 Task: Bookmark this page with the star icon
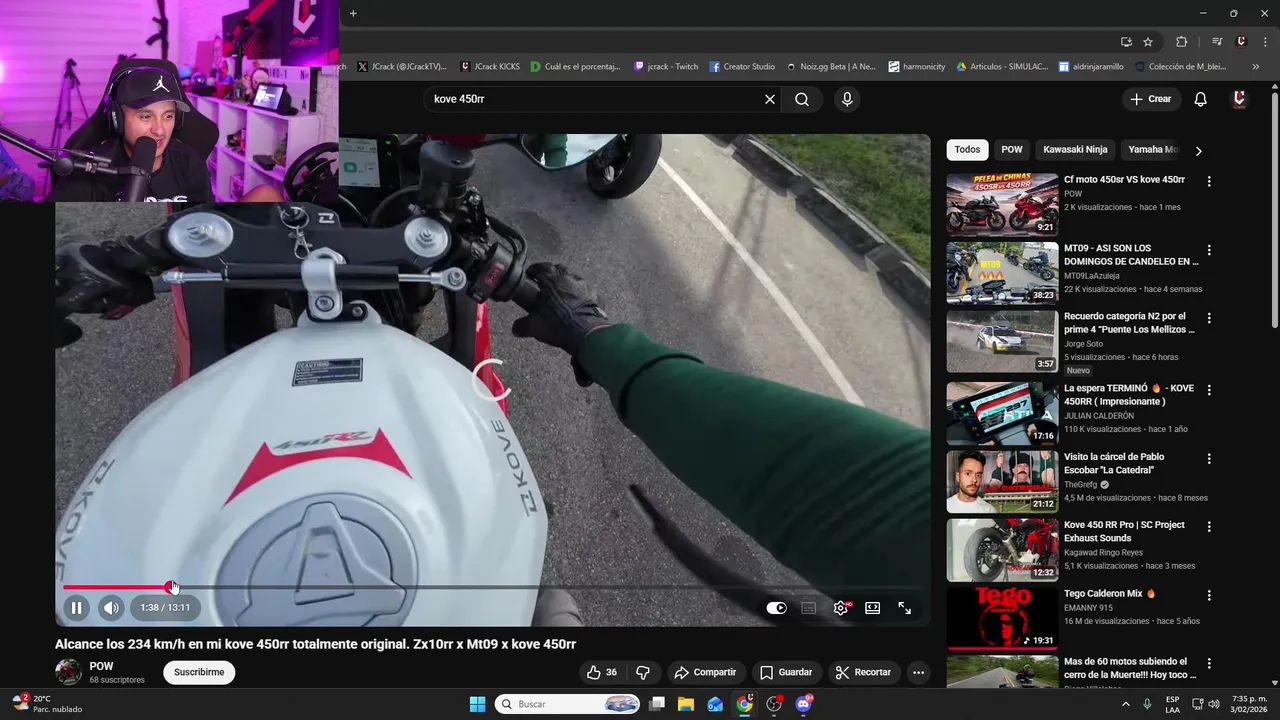pyautogui.click(x=1148, y=42)
